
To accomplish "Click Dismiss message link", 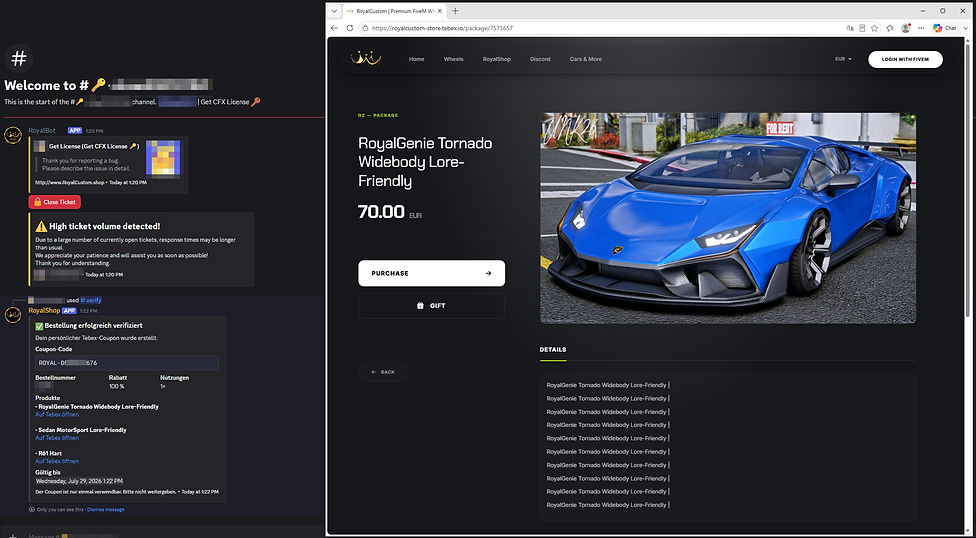I will tap(106, 509).
